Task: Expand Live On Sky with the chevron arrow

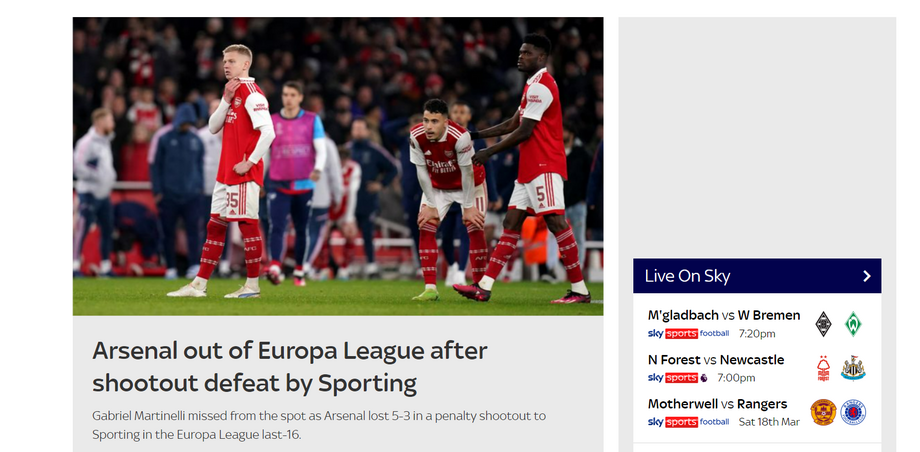Action: [x=867, y=276]
